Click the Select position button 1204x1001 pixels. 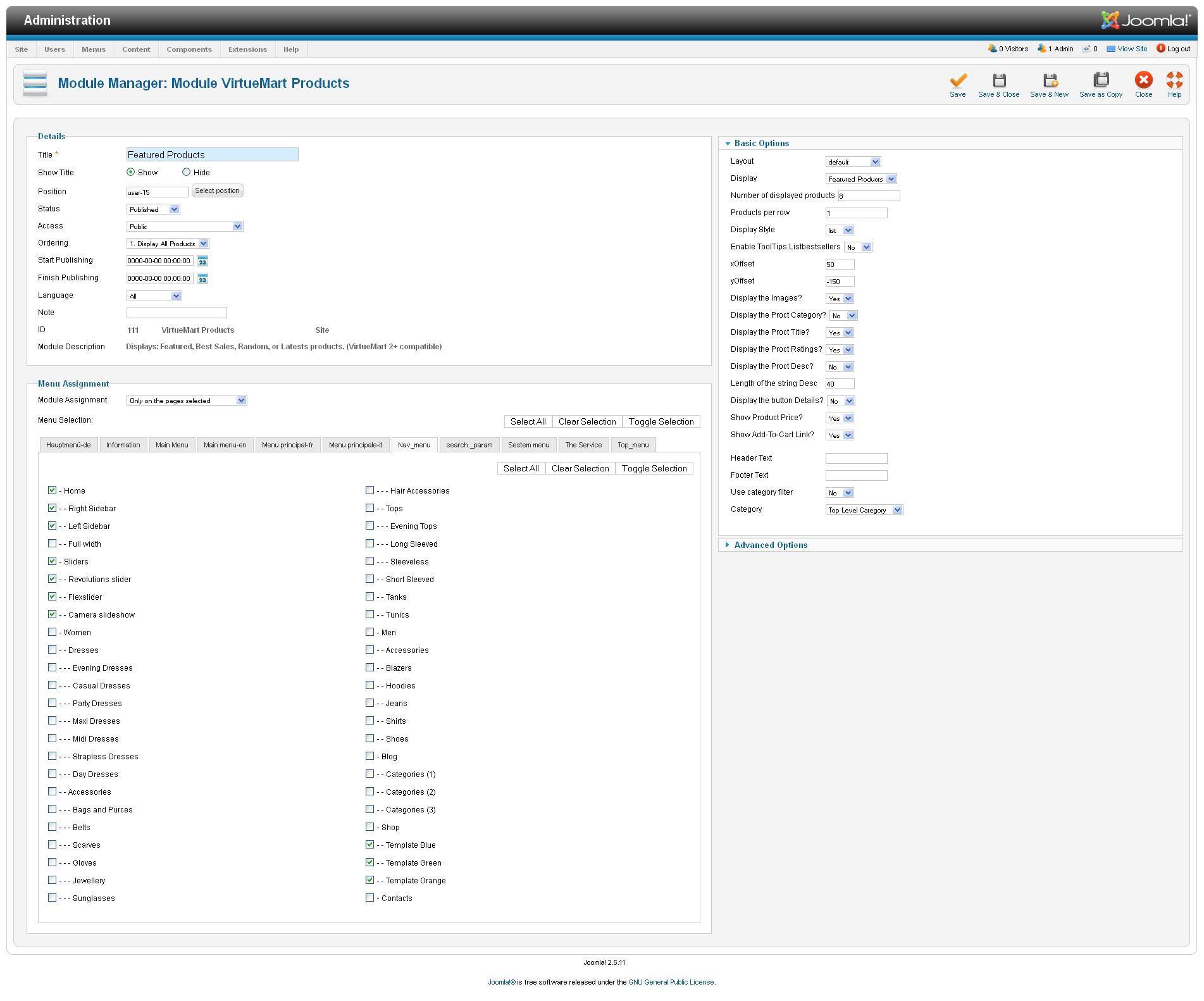217,190
